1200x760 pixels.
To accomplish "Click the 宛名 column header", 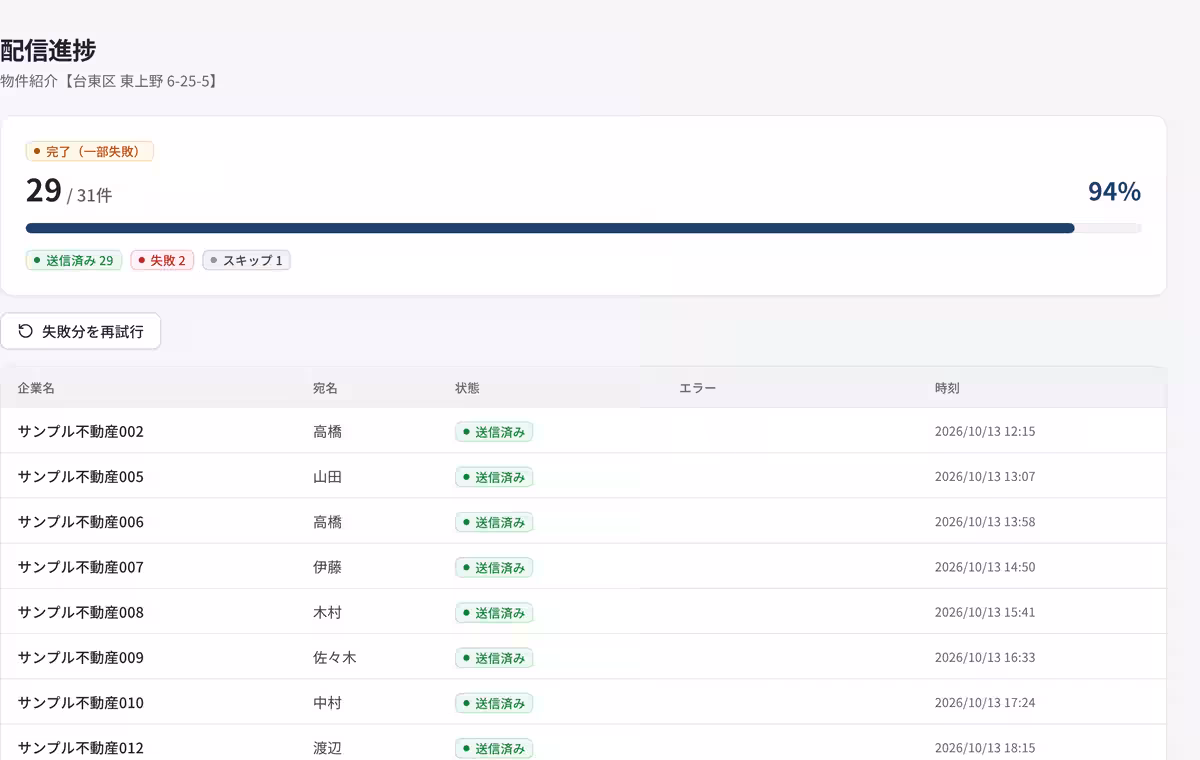I will pos(326,388).
